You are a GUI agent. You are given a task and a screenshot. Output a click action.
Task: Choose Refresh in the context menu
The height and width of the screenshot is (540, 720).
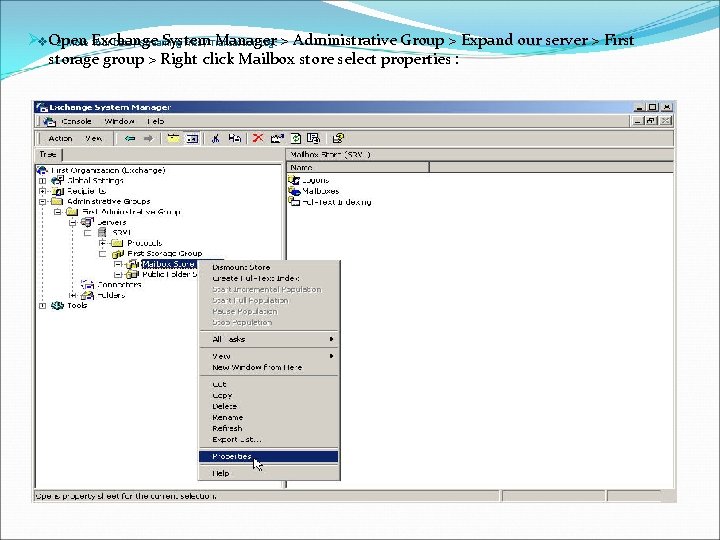[x=269, y=428]
